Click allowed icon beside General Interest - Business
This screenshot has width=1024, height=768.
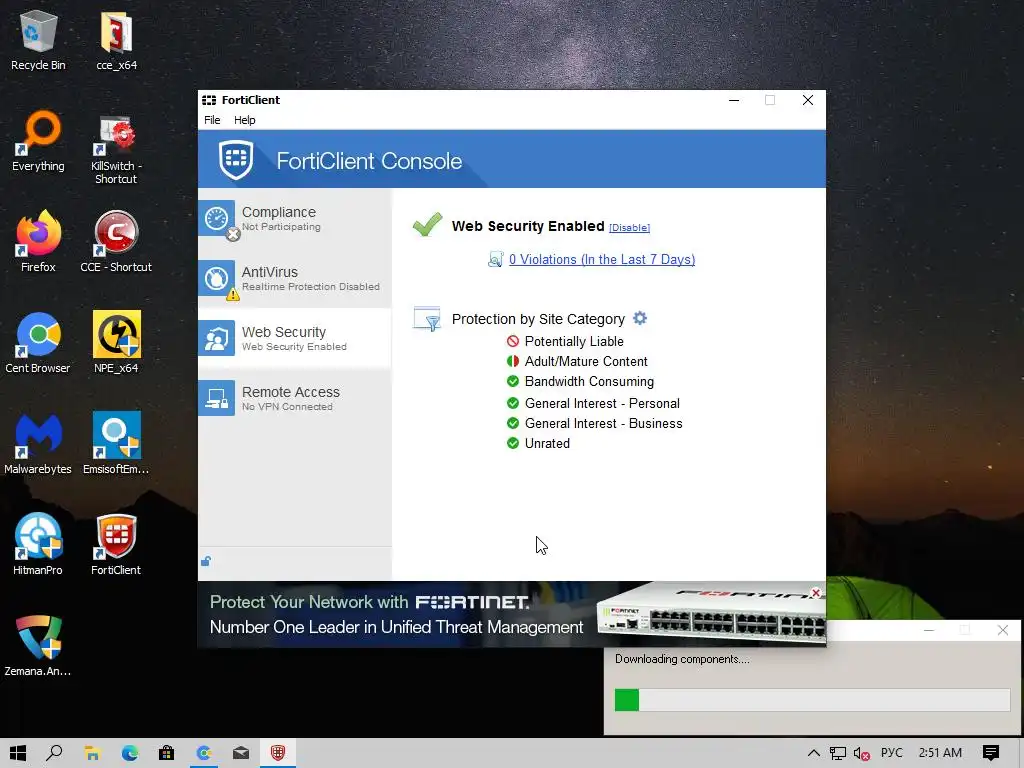click(513, 423)
